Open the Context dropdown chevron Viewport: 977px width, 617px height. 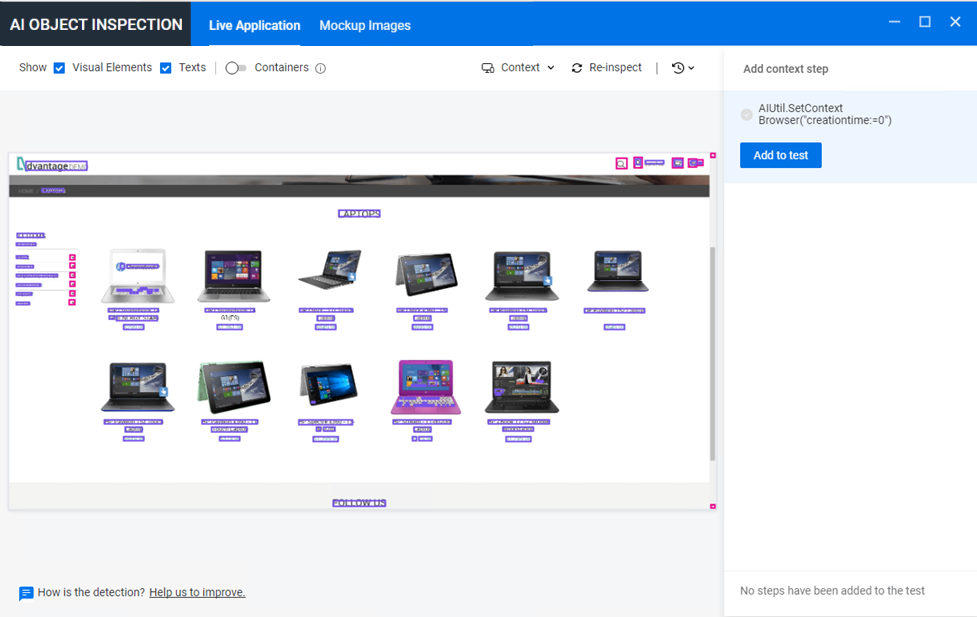[x=553, y=67]
